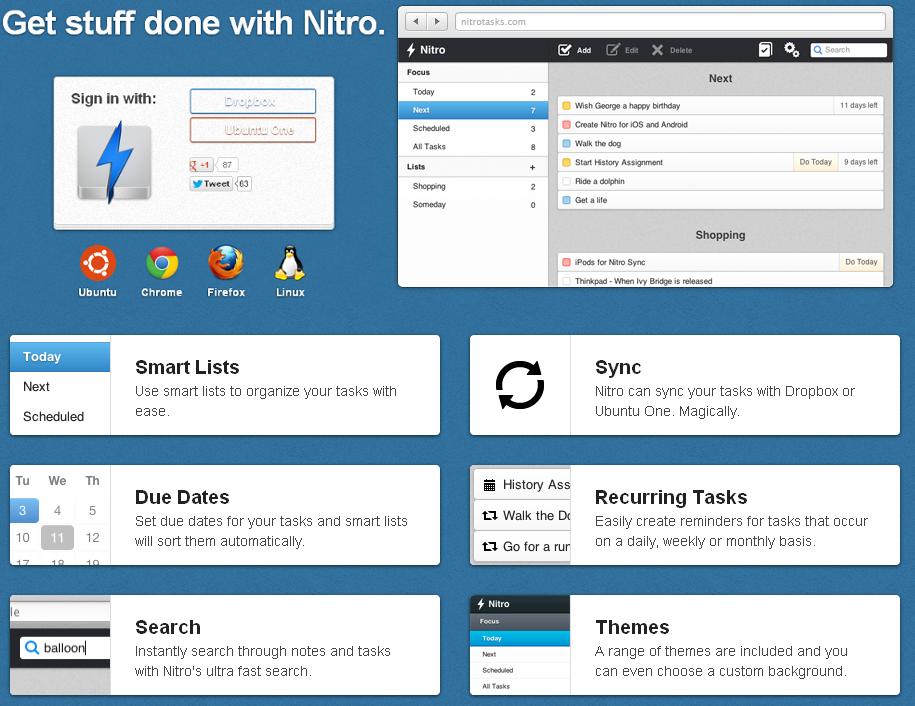Sign in with Ubuntu One button

252,130
